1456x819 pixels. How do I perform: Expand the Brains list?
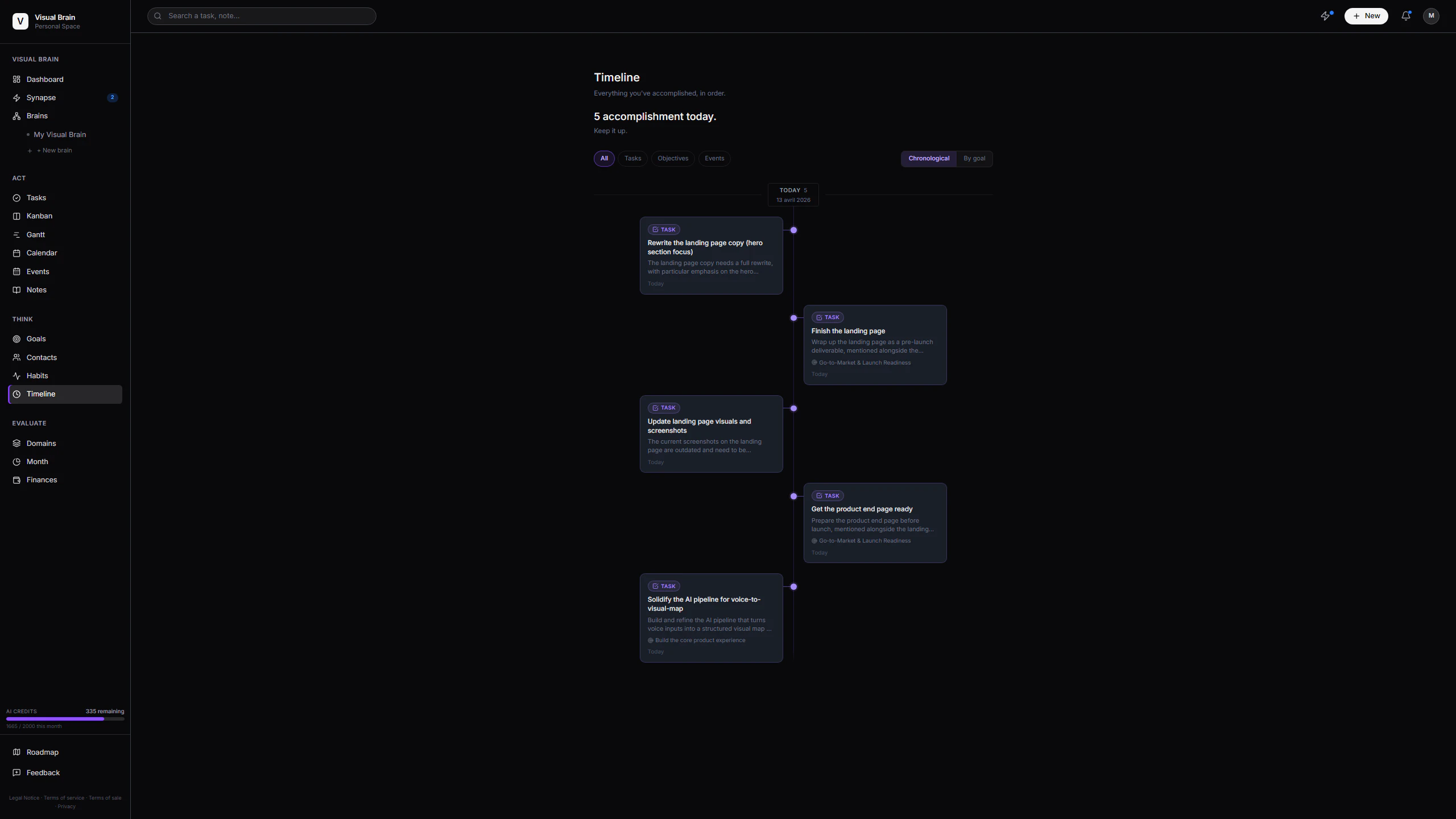[x=37, y=115]
